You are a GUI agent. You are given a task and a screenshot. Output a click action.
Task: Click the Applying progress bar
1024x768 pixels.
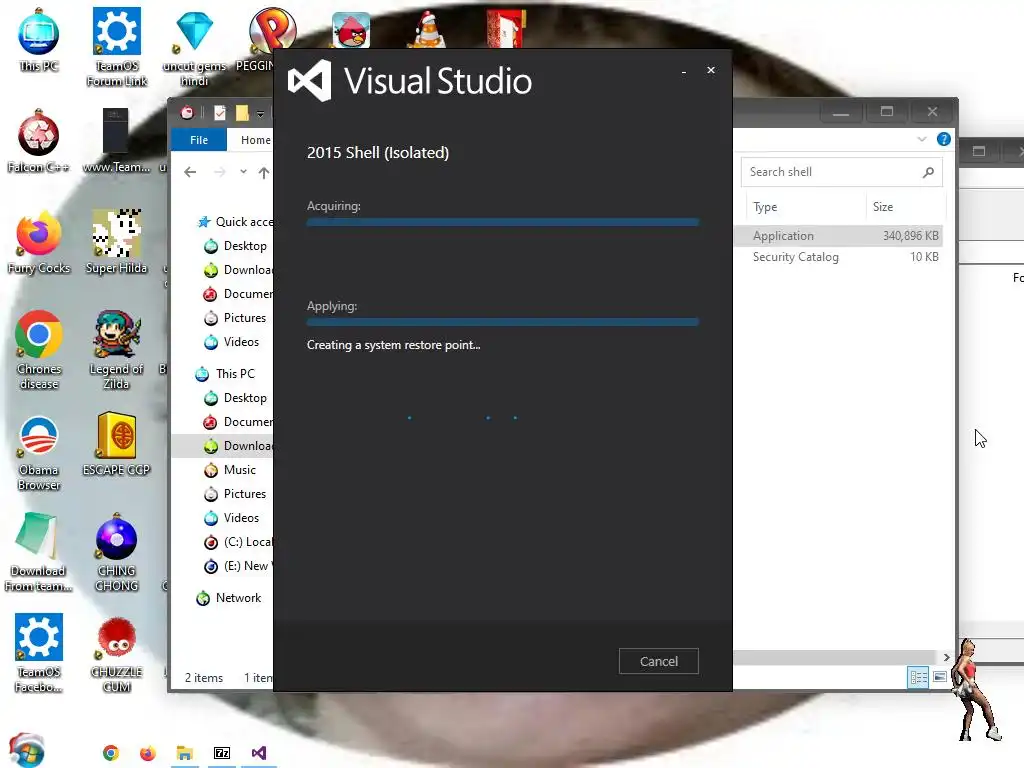pyautogui.click(x=502, y=322)
